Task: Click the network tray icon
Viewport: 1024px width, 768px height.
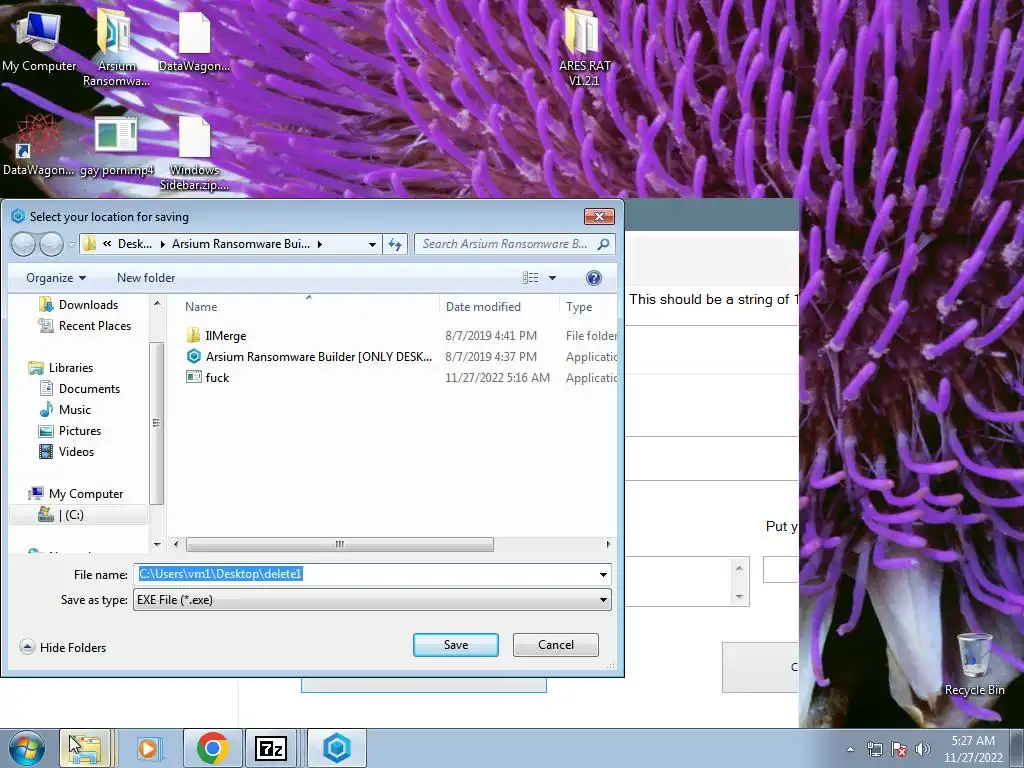Action: click(874, 749)
